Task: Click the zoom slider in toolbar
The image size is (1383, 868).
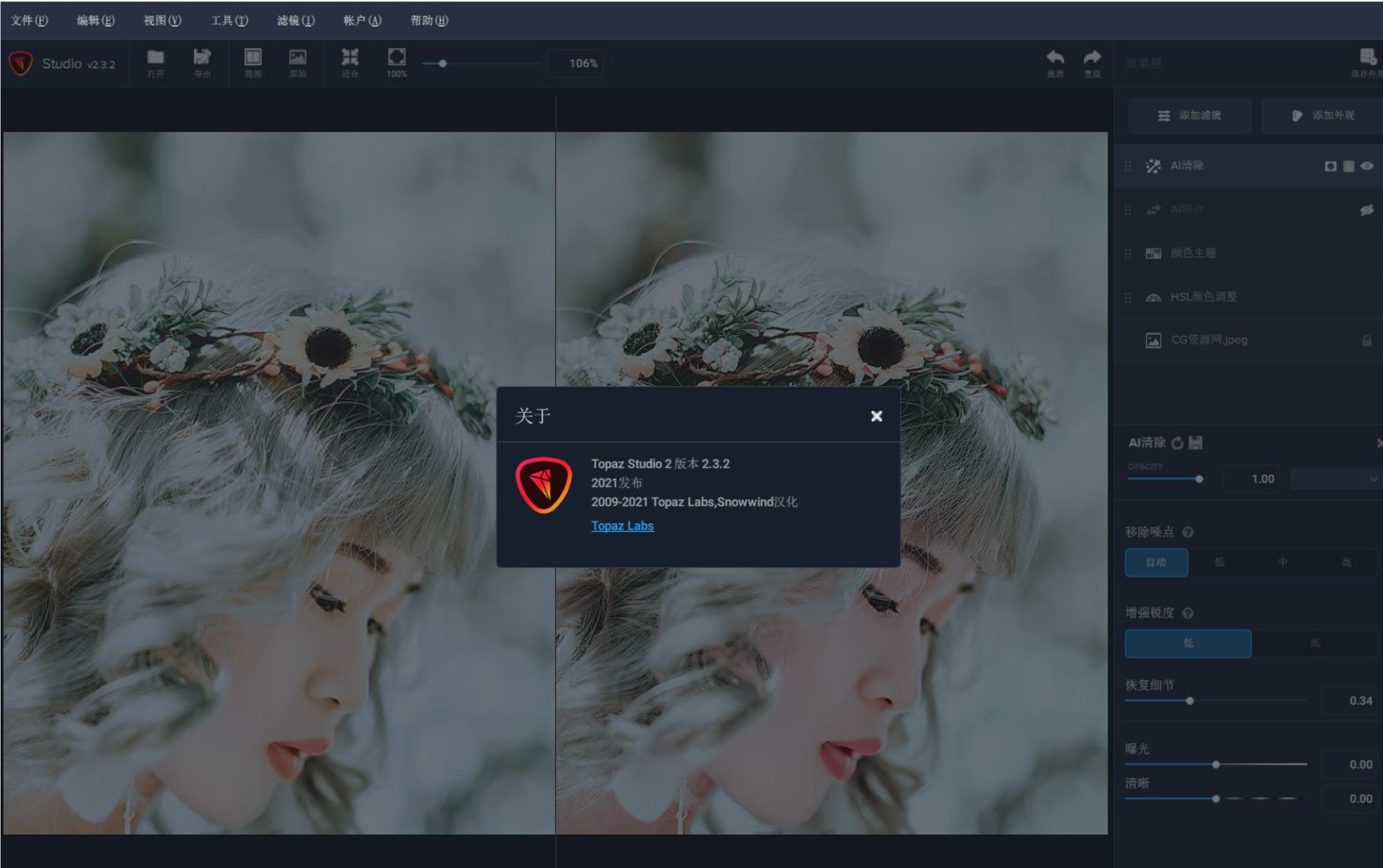Action: tap(481, 64)
